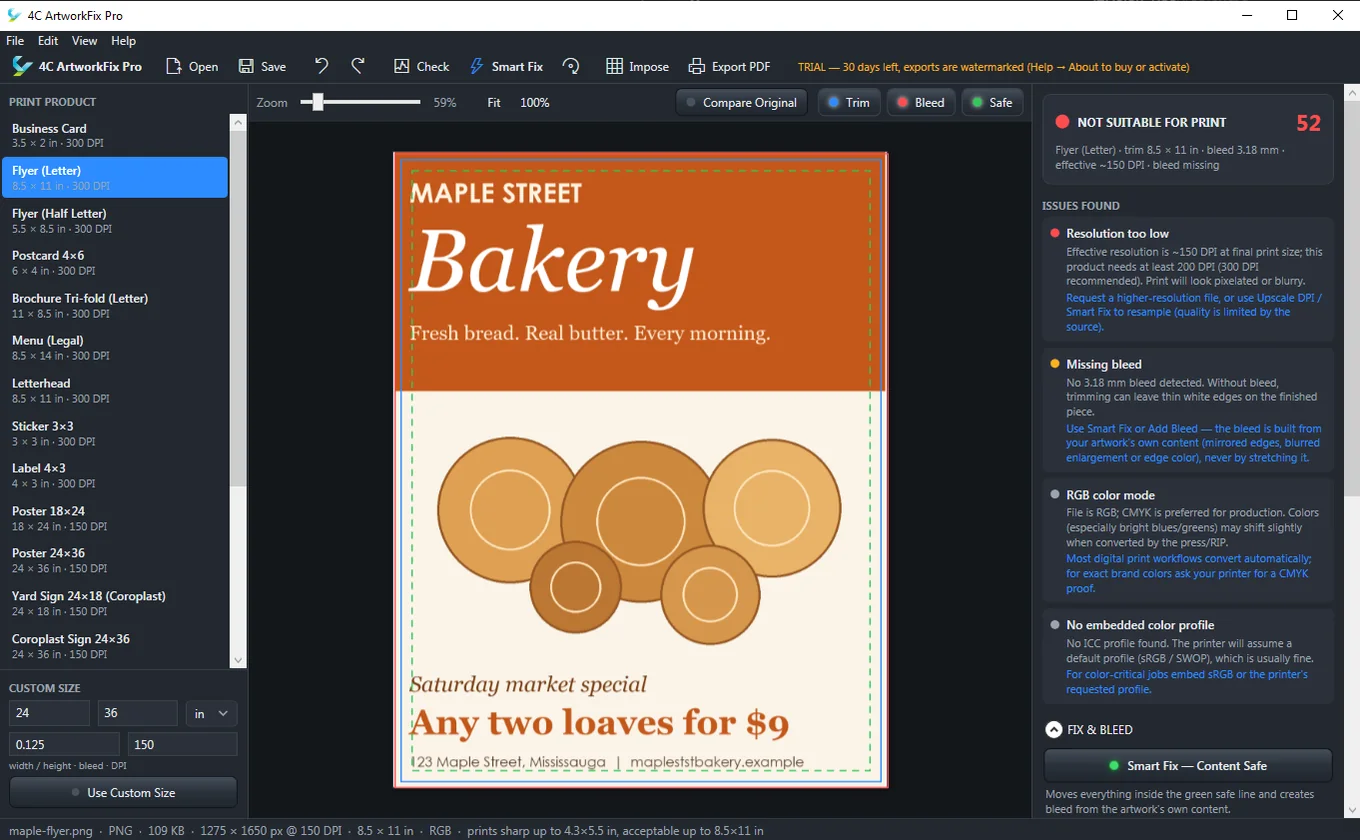Click the Open file toolbar icon
The width and height of the screenshot is (1360, 840).
pos(173,67)
